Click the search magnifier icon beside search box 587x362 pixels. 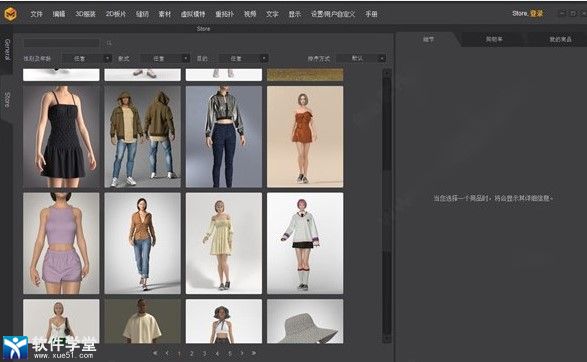pos(109,43)
